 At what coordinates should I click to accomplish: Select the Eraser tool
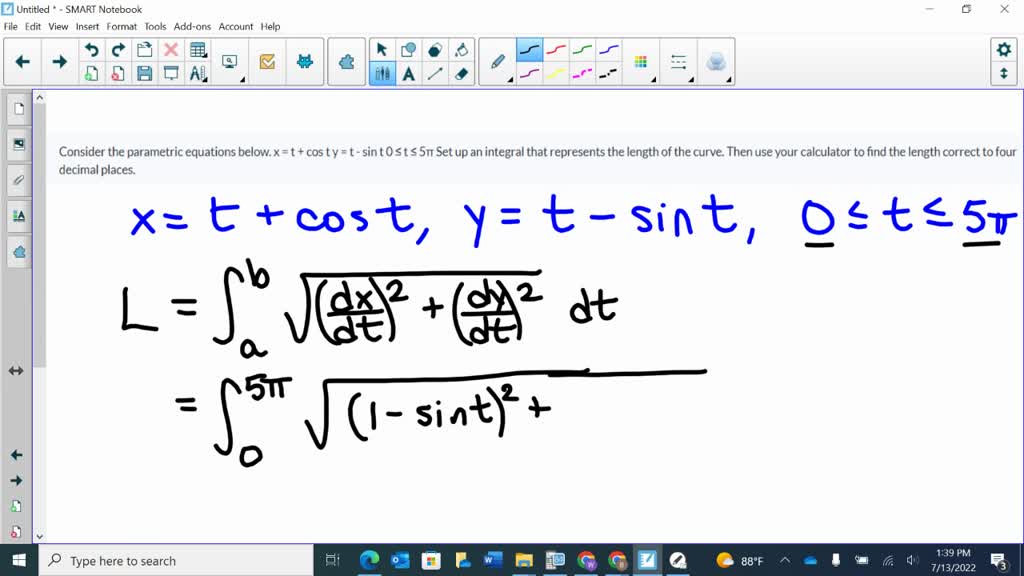462,73
